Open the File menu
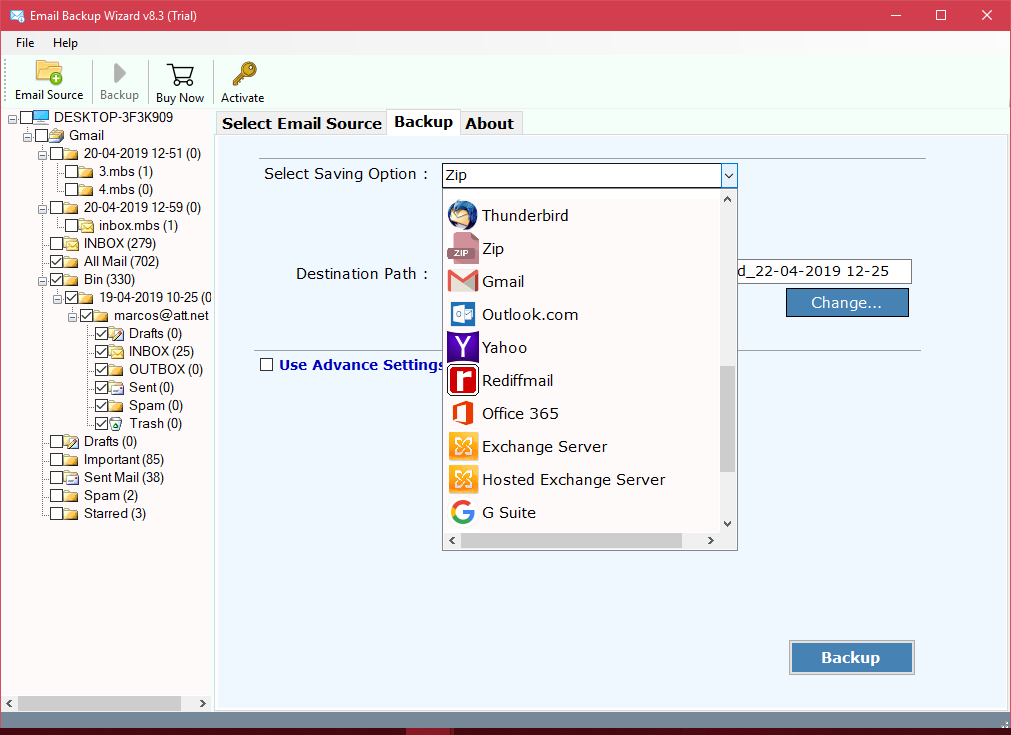 (25, 43)
